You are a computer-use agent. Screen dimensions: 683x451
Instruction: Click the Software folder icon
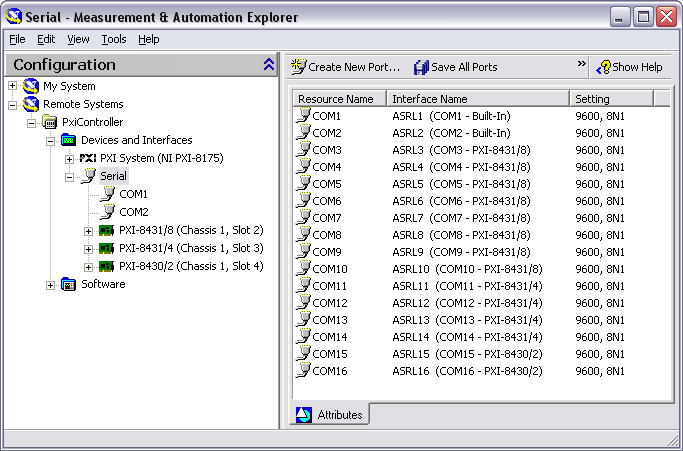[68, 284]
